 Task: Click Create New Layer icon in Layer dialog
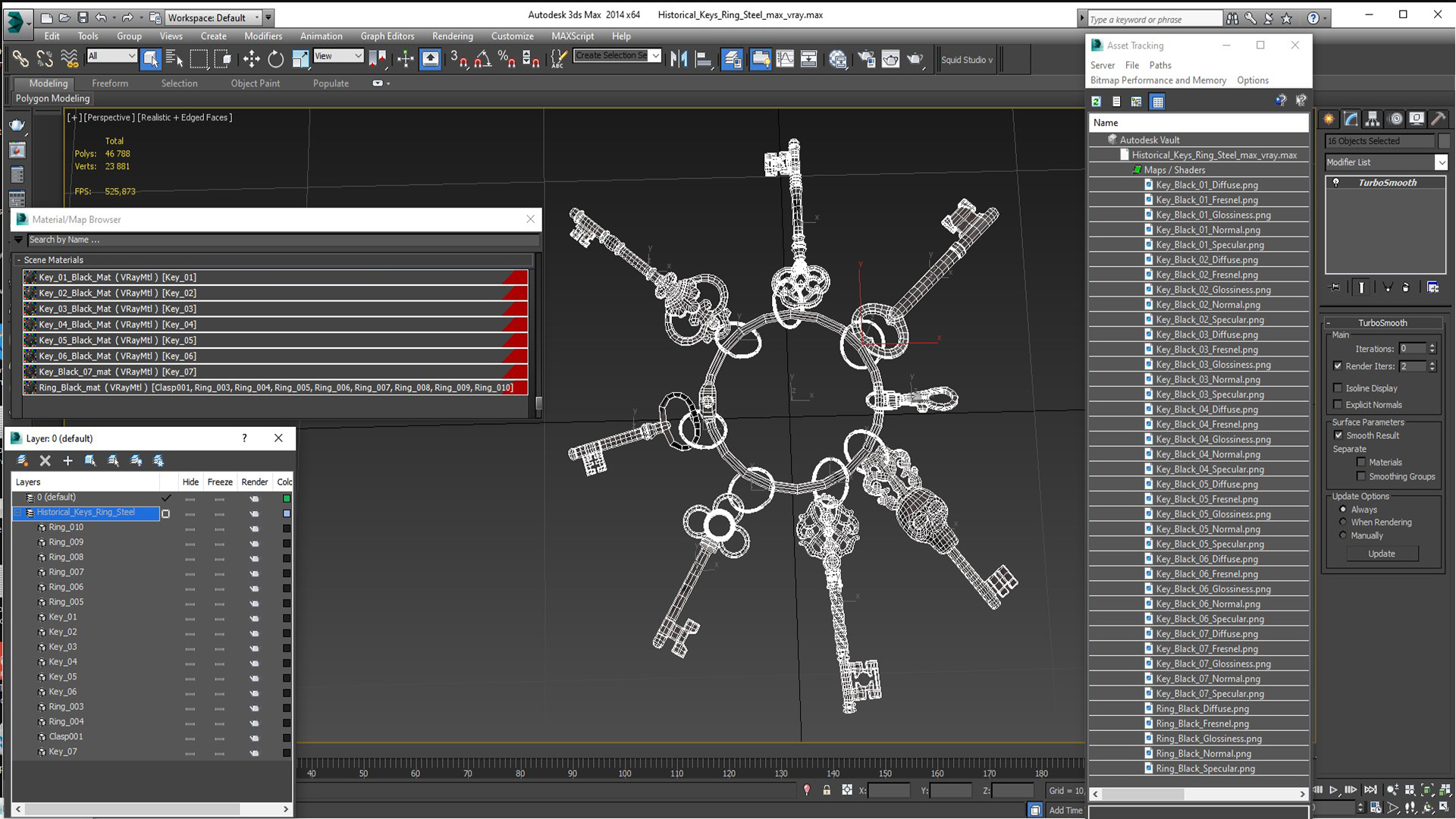(23, 460)
